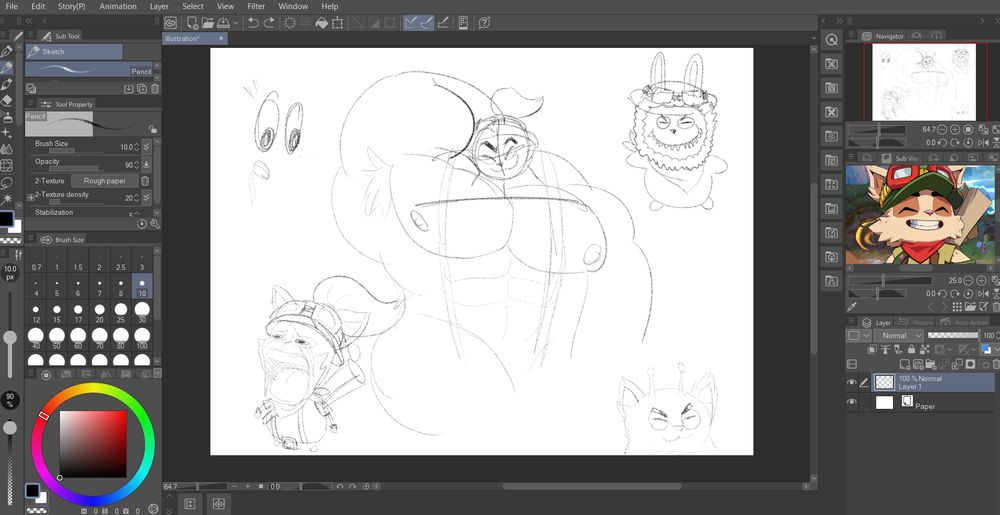The image size is (1000, 515).
Task: Toggle the snap to grid command bar button
Action: pyautogui.click(x=443, y=23)
